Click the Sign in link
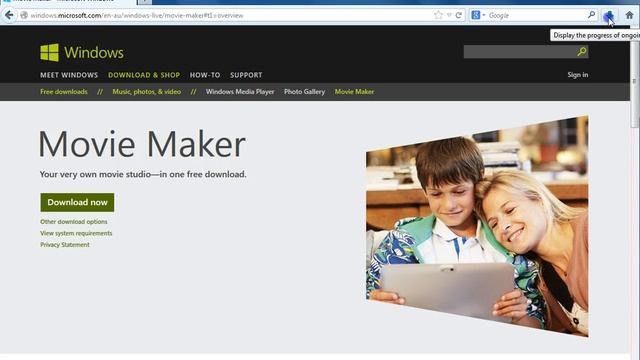The image size is (640, 360). 578,75
